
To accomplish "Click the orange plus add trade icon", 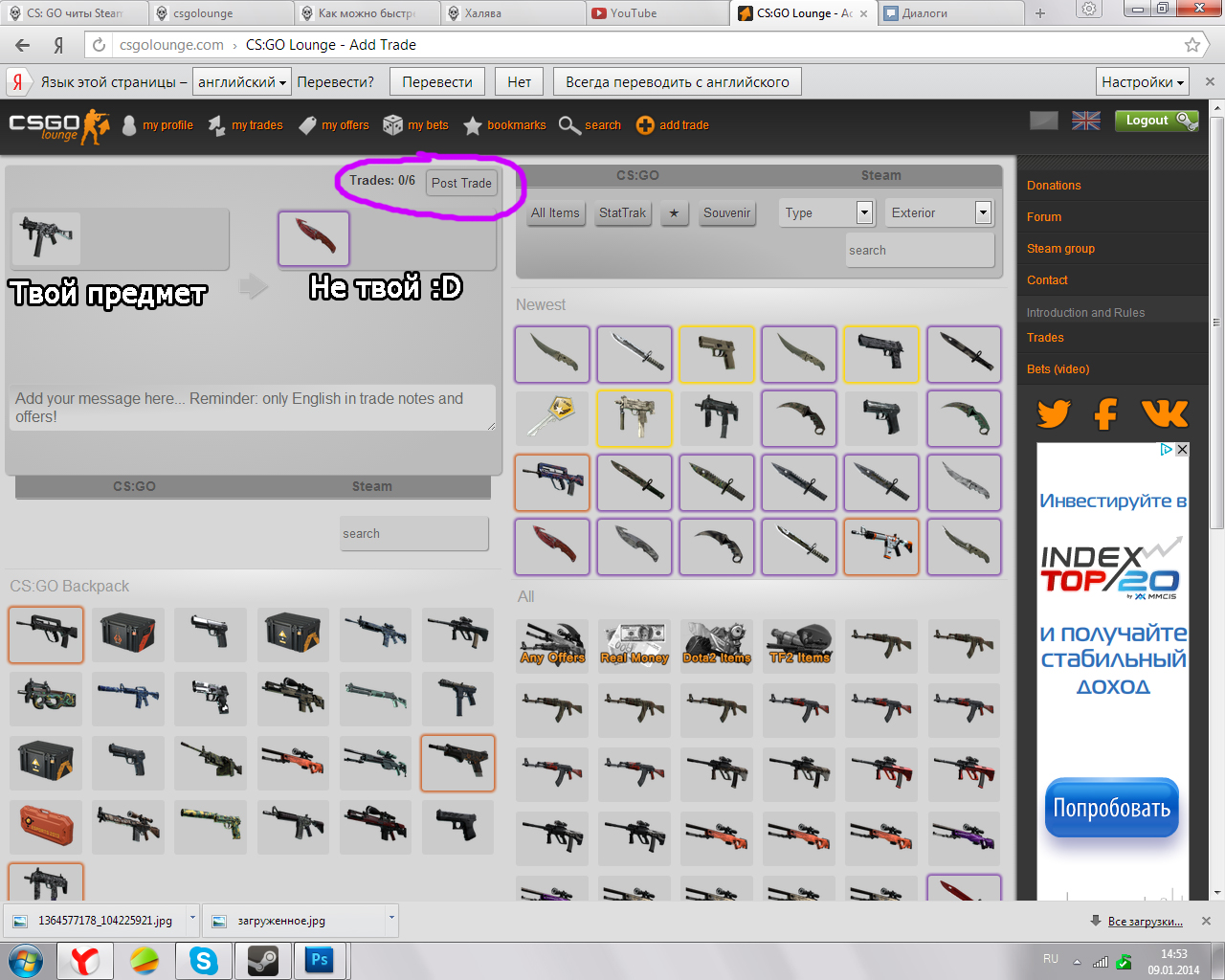I will (x=645, y=125).
